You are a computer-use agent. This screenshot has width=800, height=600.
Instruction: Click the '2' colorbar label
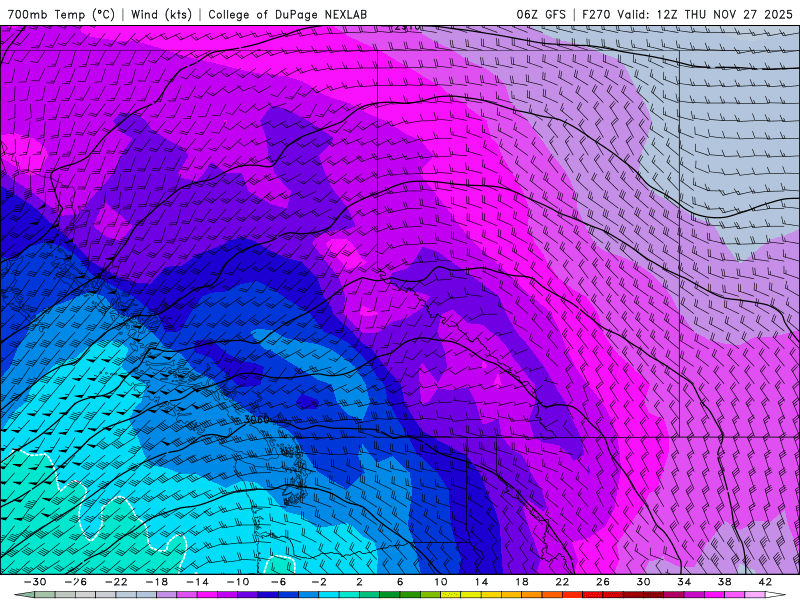pyautogui.click(x=359, y=582)
